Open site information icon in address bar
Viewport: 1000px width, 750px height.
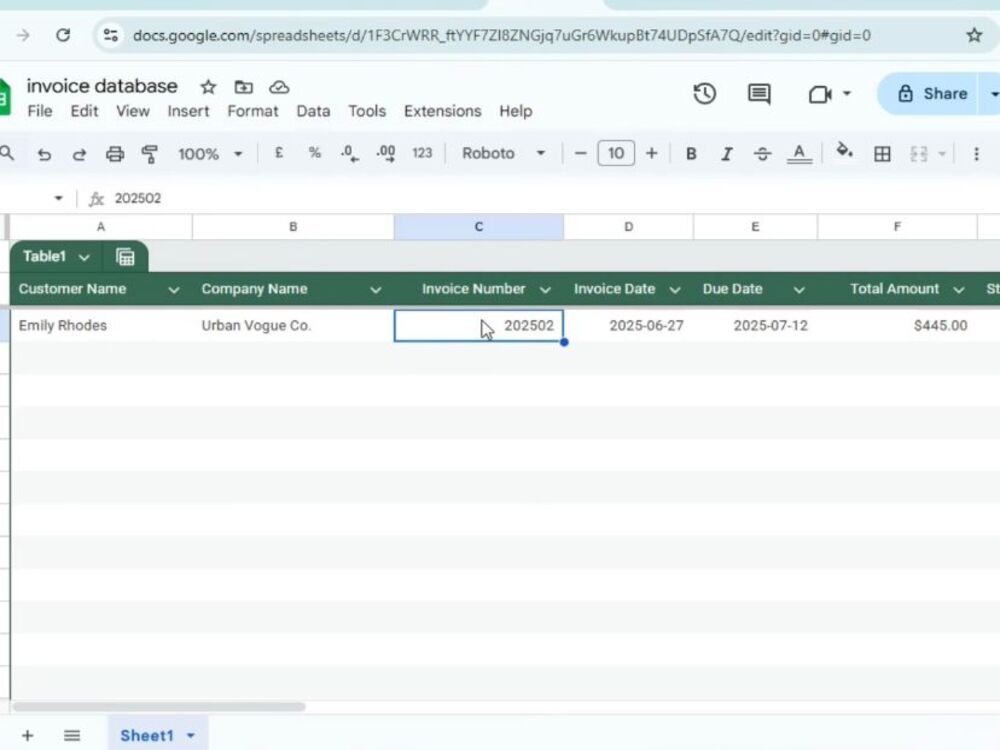click(x=110, y=35)
